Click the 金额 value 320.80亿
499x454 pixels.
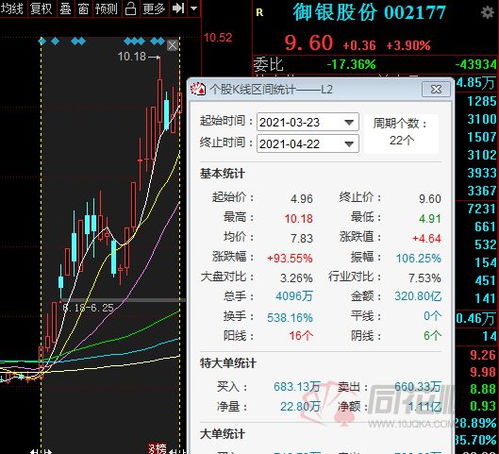coord(418,296)
